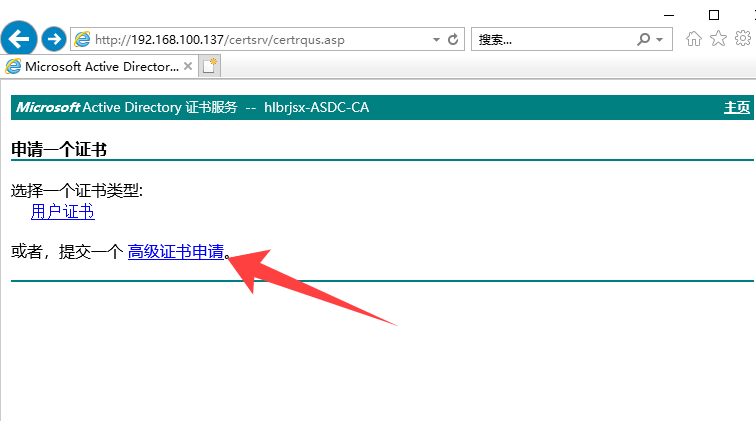756x421 pixels.
Task: Click the browser Forward arrow button
Action: click(54, 39)
